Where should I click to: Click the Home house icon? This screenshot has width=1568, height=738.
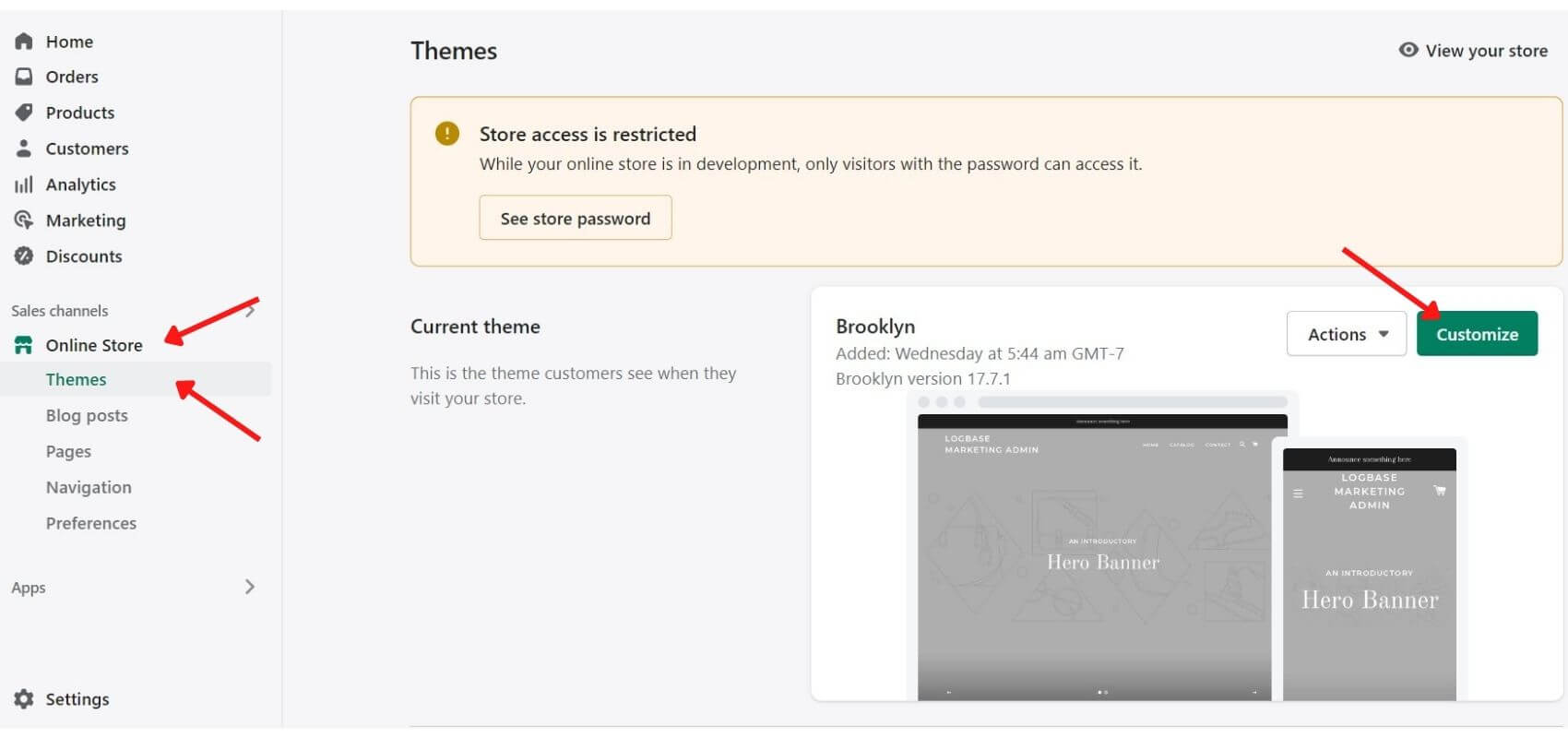[x=24, y=42]
